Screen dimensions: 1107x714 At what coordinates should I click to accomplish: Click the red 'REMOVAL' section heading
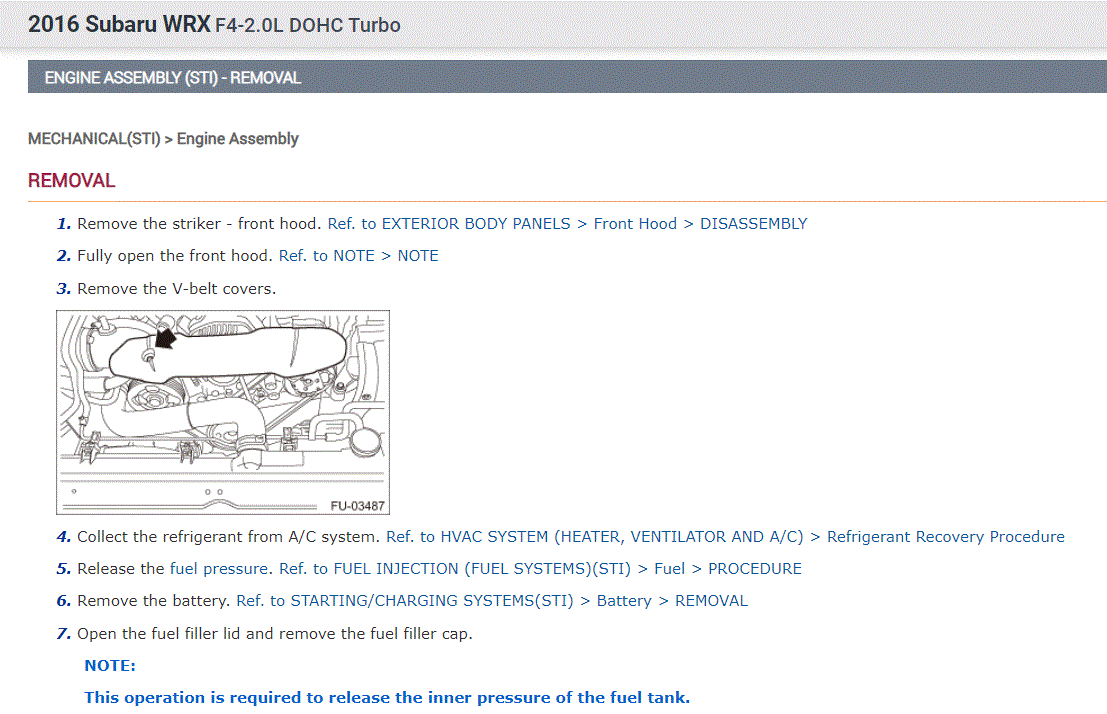pyautogui.click(x=71, y=181)
